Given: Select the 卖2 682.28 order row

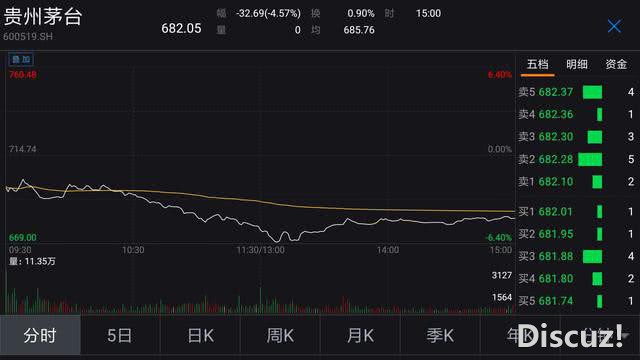Looking at the screenshot, I should pos(576,159).
